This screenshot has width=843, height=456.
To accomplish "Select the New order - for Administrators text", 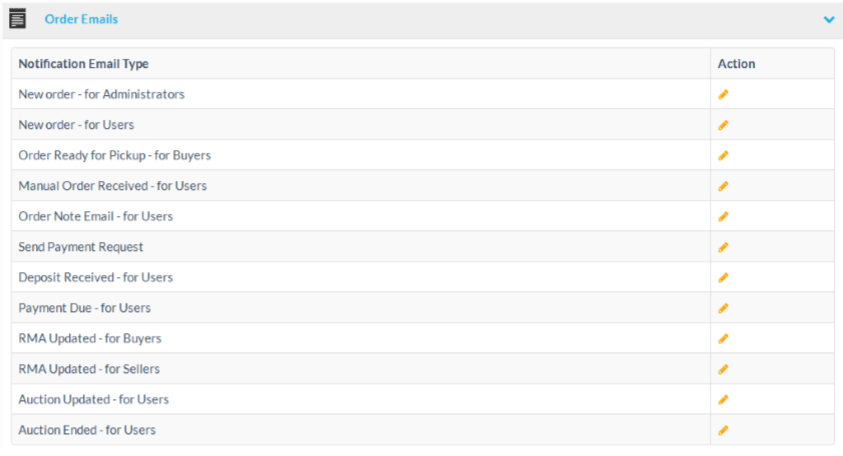I will 101,94.
